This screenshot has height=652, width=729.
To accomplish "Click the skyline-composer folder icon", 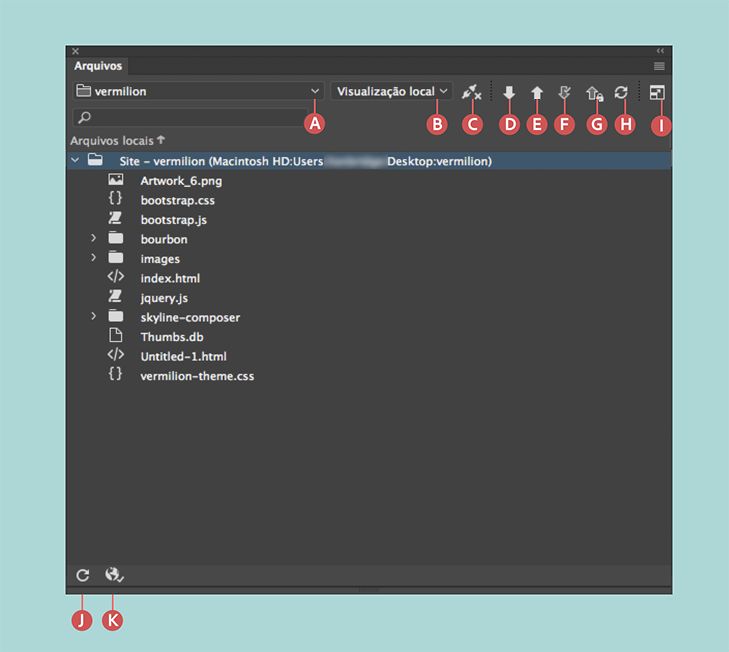I will coord(116,316).
